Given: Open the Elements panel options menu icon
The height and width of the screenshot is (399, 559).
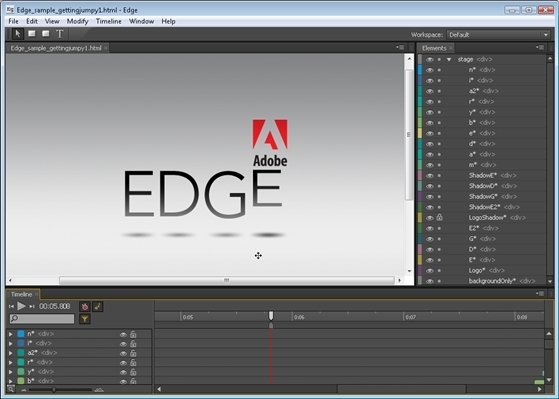Looking at the screenshot, I should pos(540,47).
